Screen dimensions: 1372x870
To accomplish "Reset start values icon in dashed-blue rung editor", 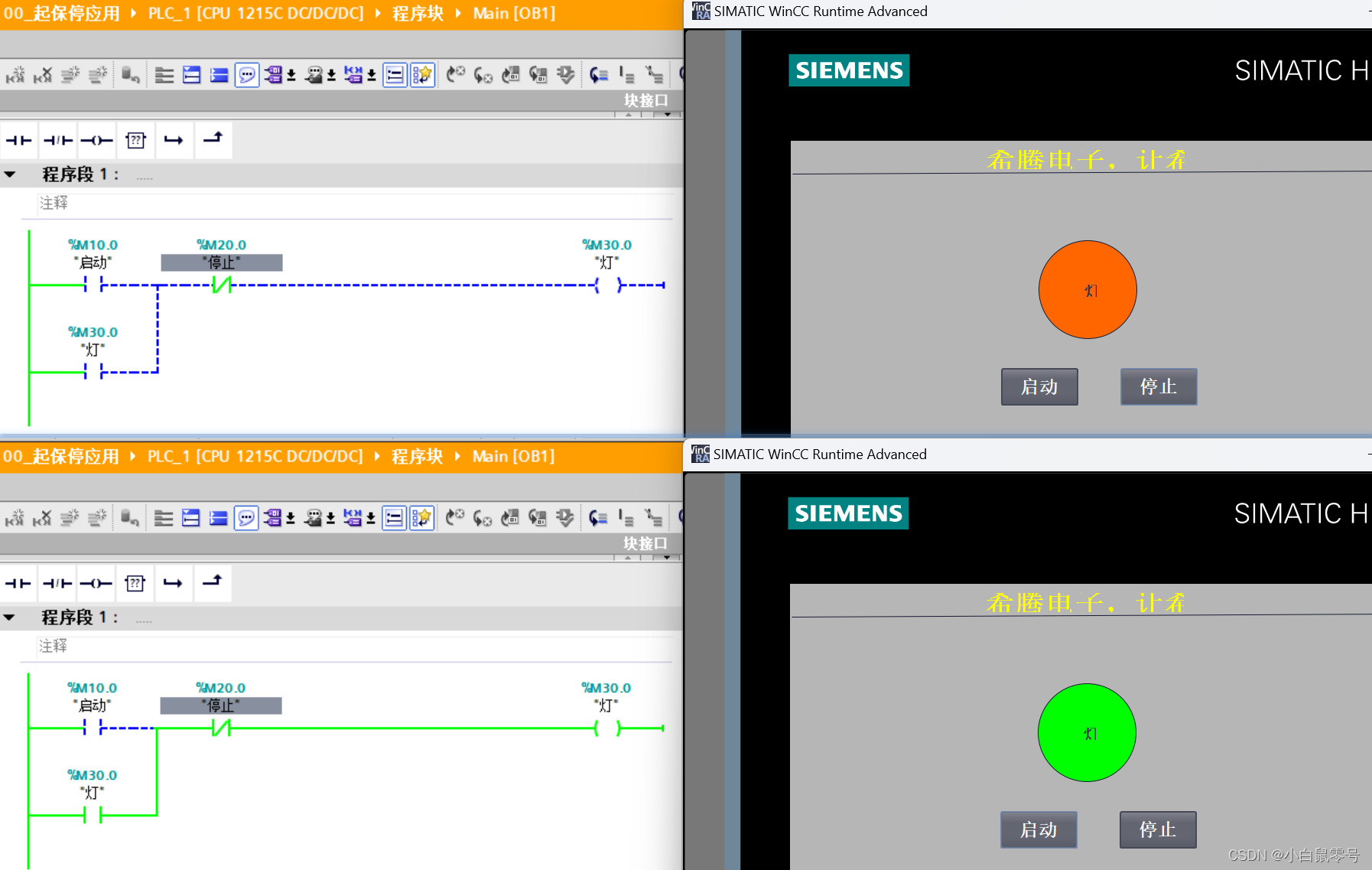I will tap(131, 75).
